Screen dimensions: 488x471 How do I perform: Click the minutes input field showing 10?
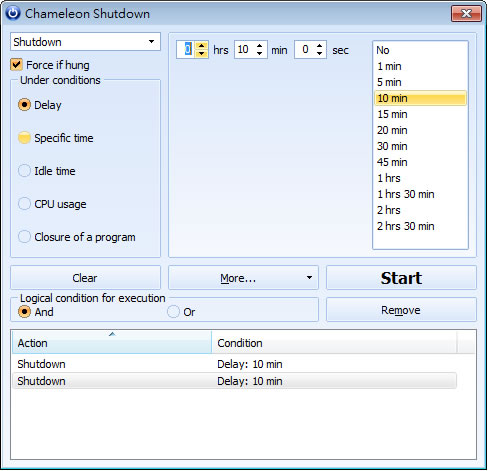(244, 50)
